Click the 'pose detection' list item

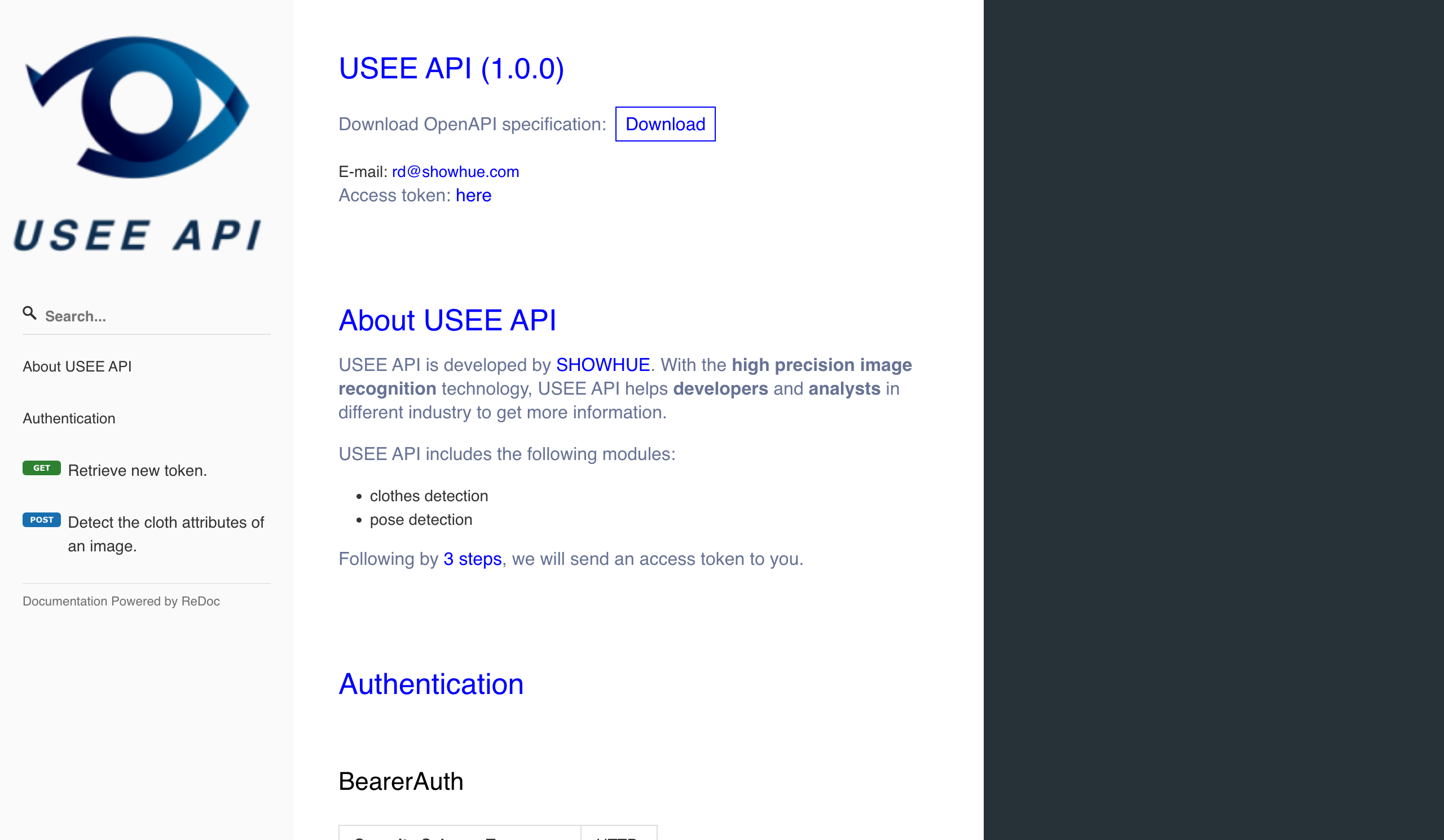point(421,520)
